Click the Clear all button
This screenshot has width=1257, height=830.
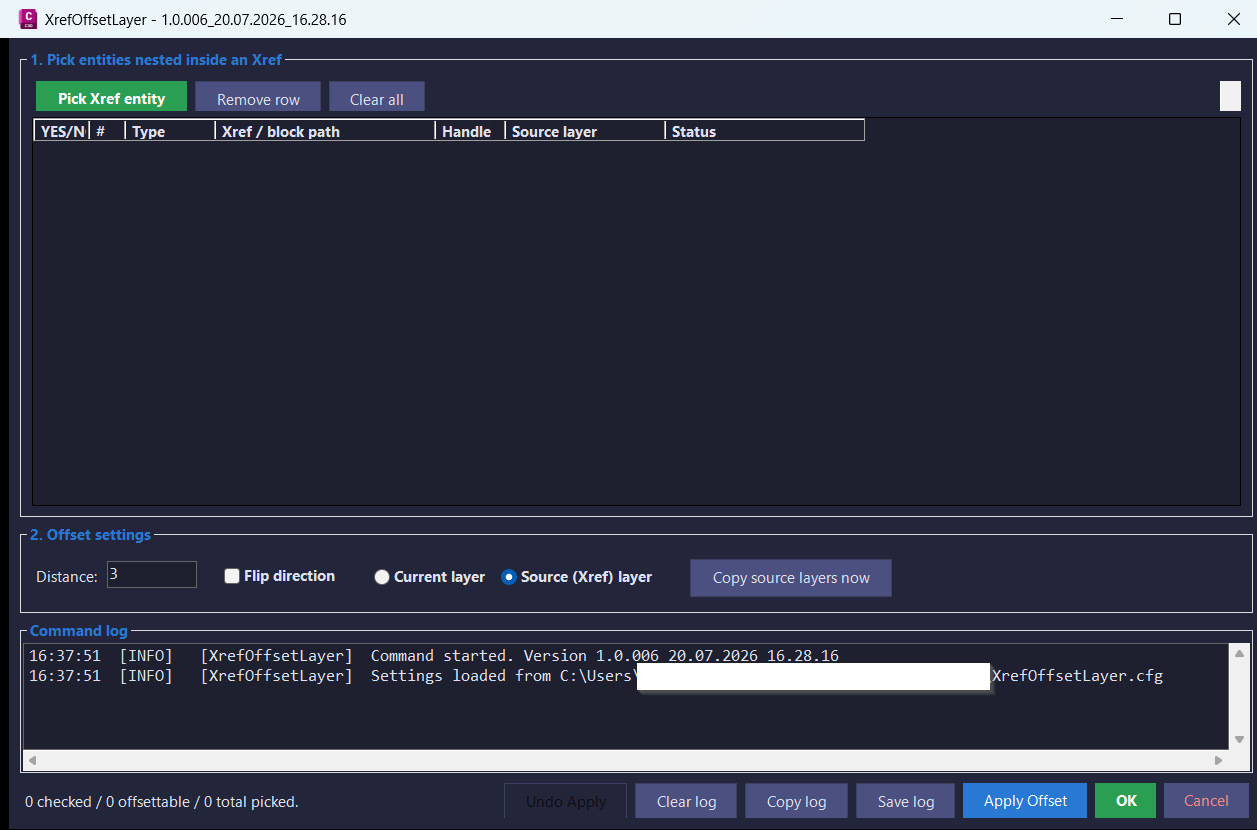[x=377, y=99]
